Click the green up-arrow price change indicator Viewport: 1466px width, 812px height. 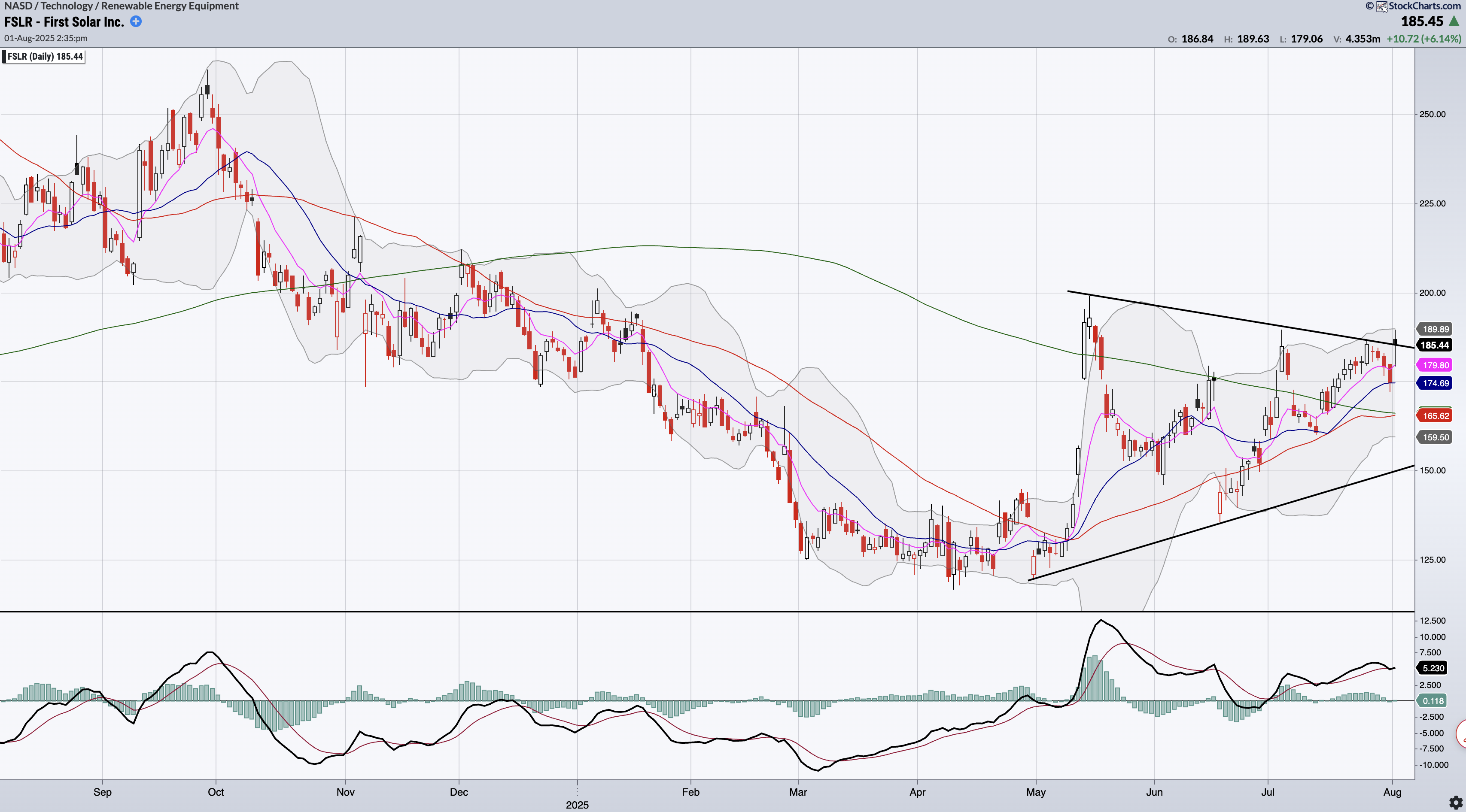[x=1454, y=21]
